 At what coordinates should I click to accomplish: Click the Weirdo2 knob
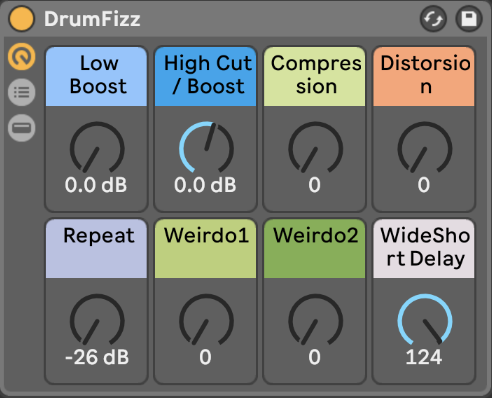315,319
